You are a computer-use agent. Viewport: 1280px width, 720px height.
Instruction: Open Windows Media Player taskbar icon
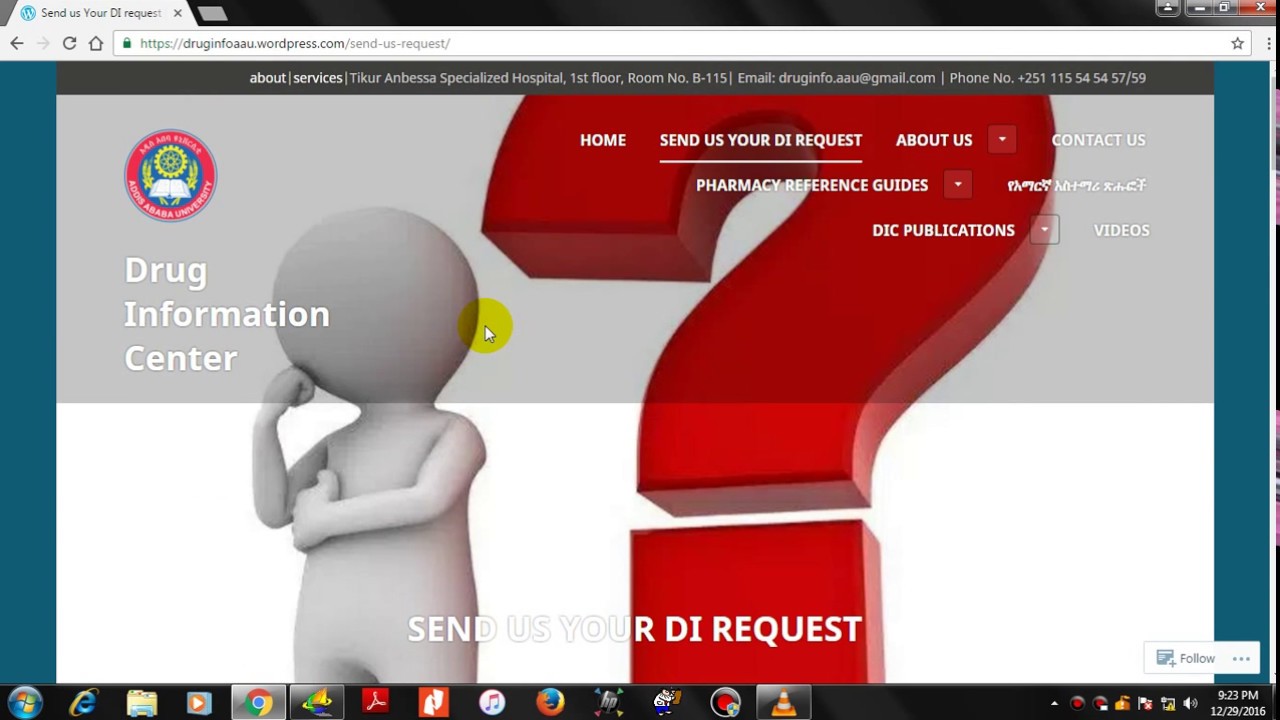point(199,703)
